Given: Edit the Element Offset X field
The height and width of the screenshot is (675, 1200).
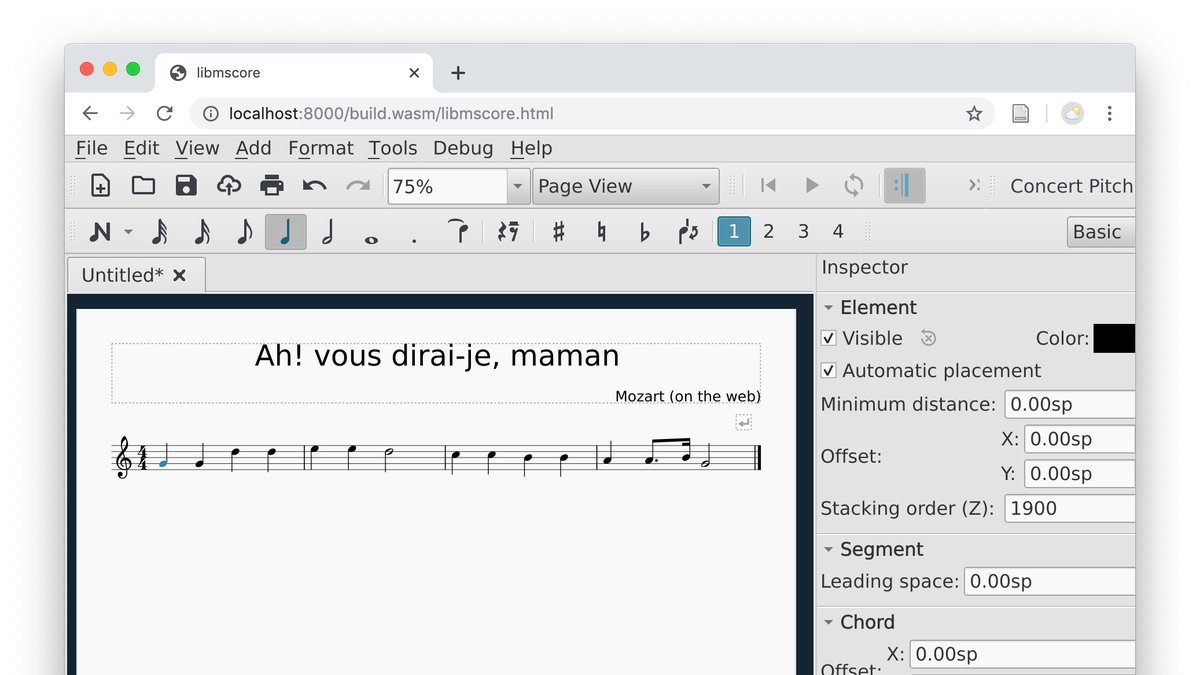Looking at the screenshot, I should click(x=1080, y=439).
